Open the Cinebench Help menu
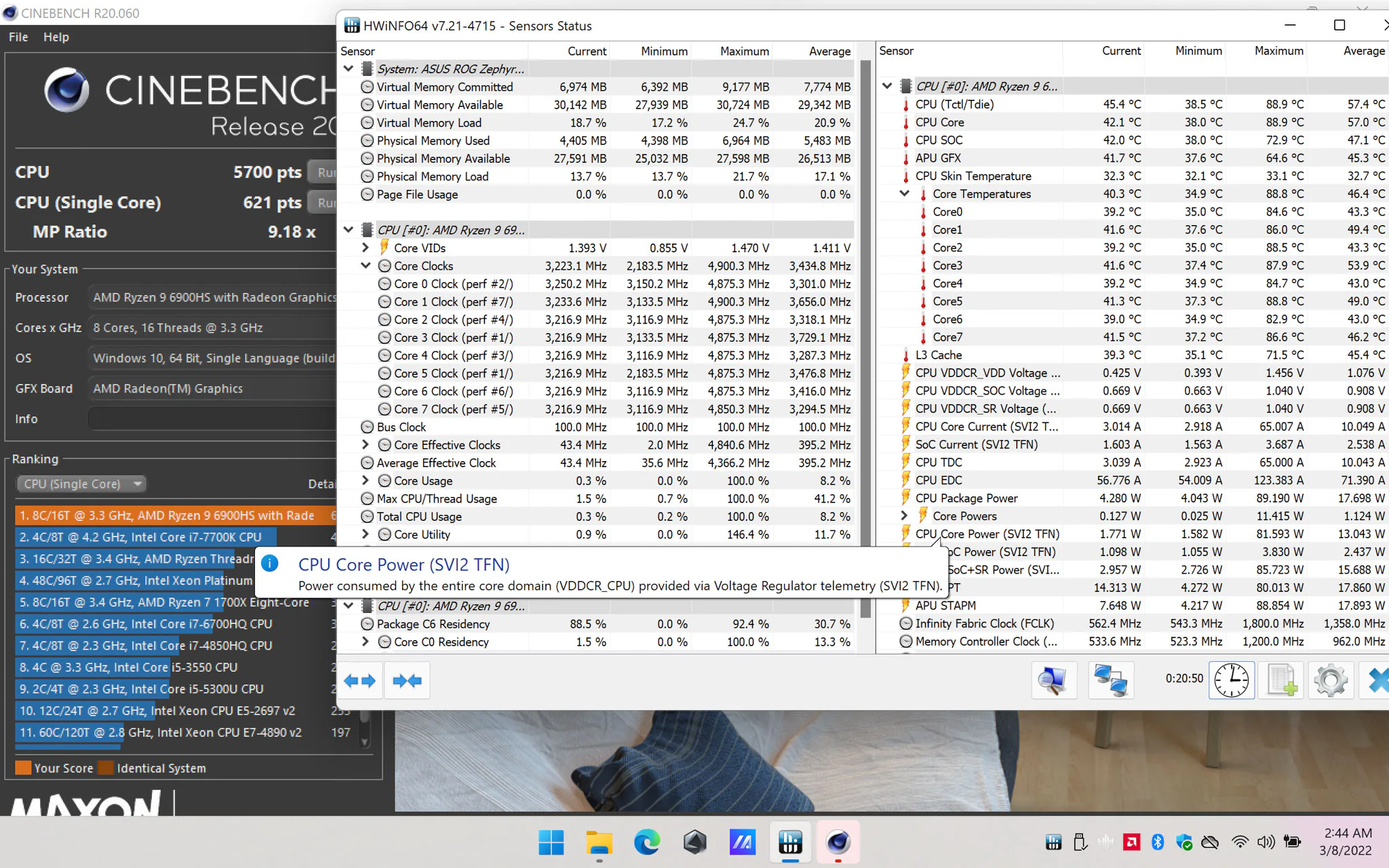Image resolution: width=1389 pixels, height=868 pixels. [x=56, y=37]
